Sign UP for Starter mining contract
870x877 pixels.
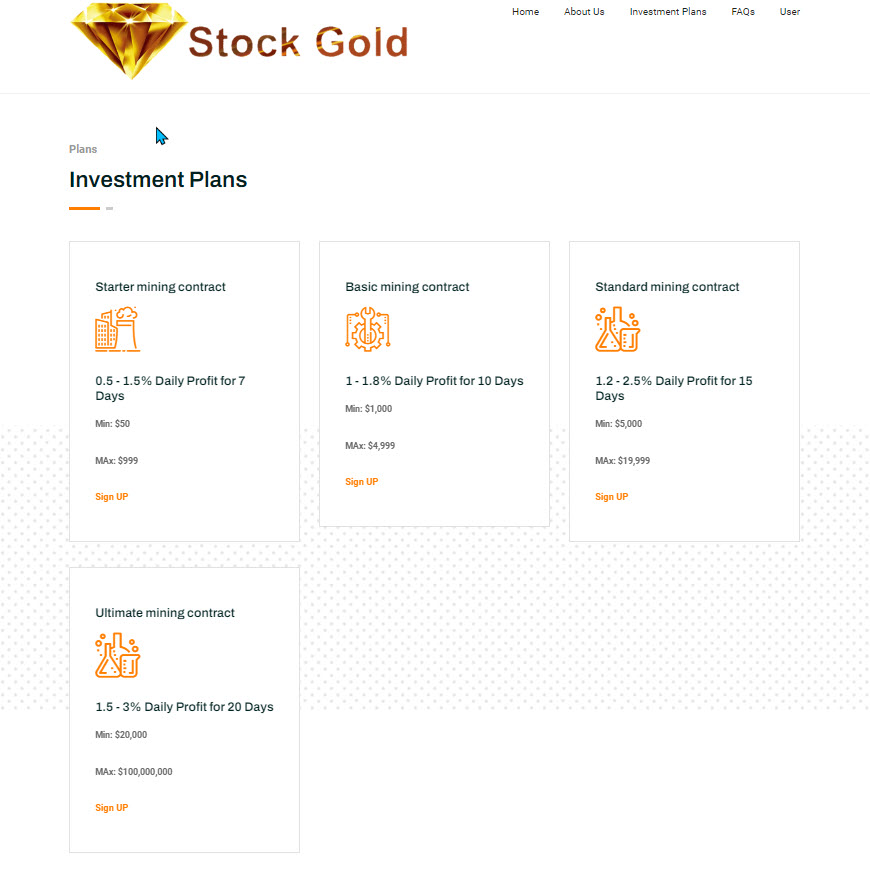click(x=112, y=497)
